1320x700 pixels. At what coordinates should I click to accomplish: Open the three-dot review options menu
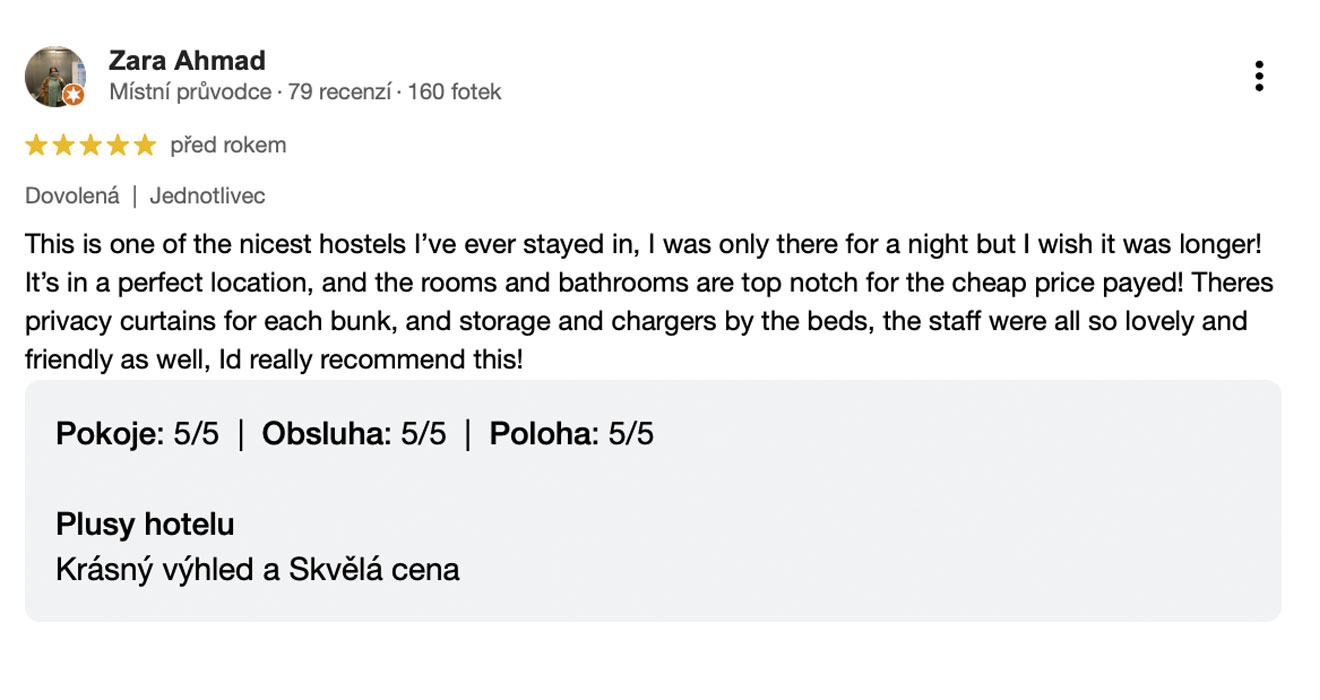click(x=1259, y=76)
